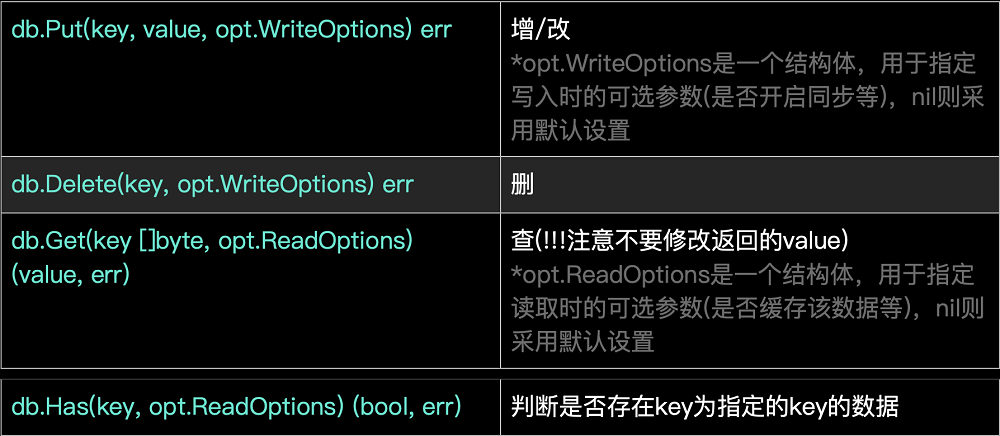Viewport: 1000px width, 436px height.
Task: Click the 采用默认设置 line in Get row
Action: coord(582,342)
